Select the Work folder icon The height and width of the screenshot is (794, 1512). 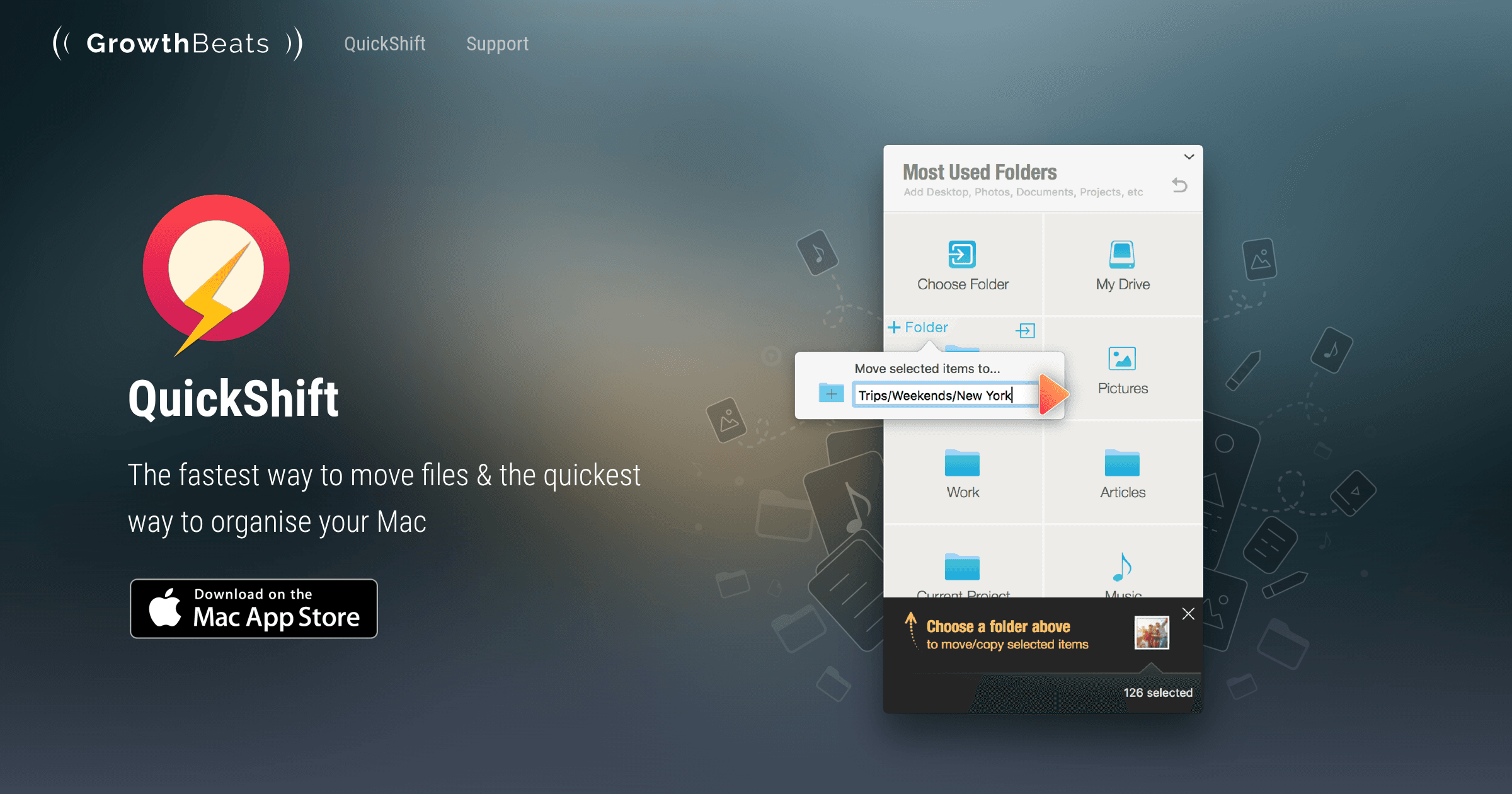[x=962, y=463]
